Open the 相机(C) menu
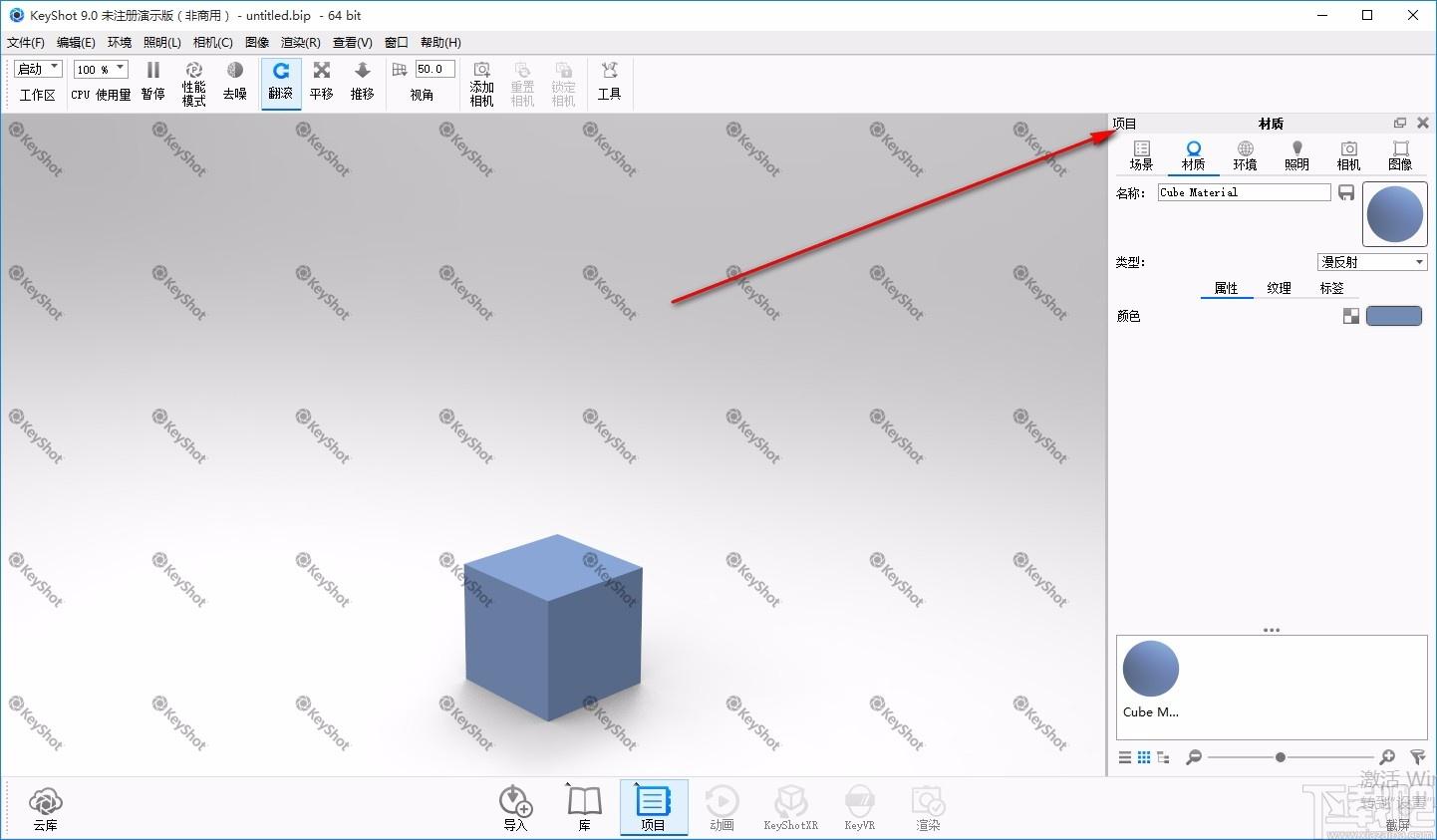Viewport: 1437px width, 840px height. [213, 42]
